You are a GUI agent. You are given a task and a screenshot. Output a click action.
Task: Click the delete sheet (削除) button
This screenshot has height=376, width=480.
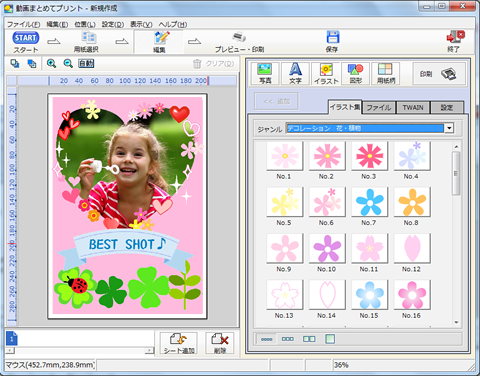click(220, 343)
